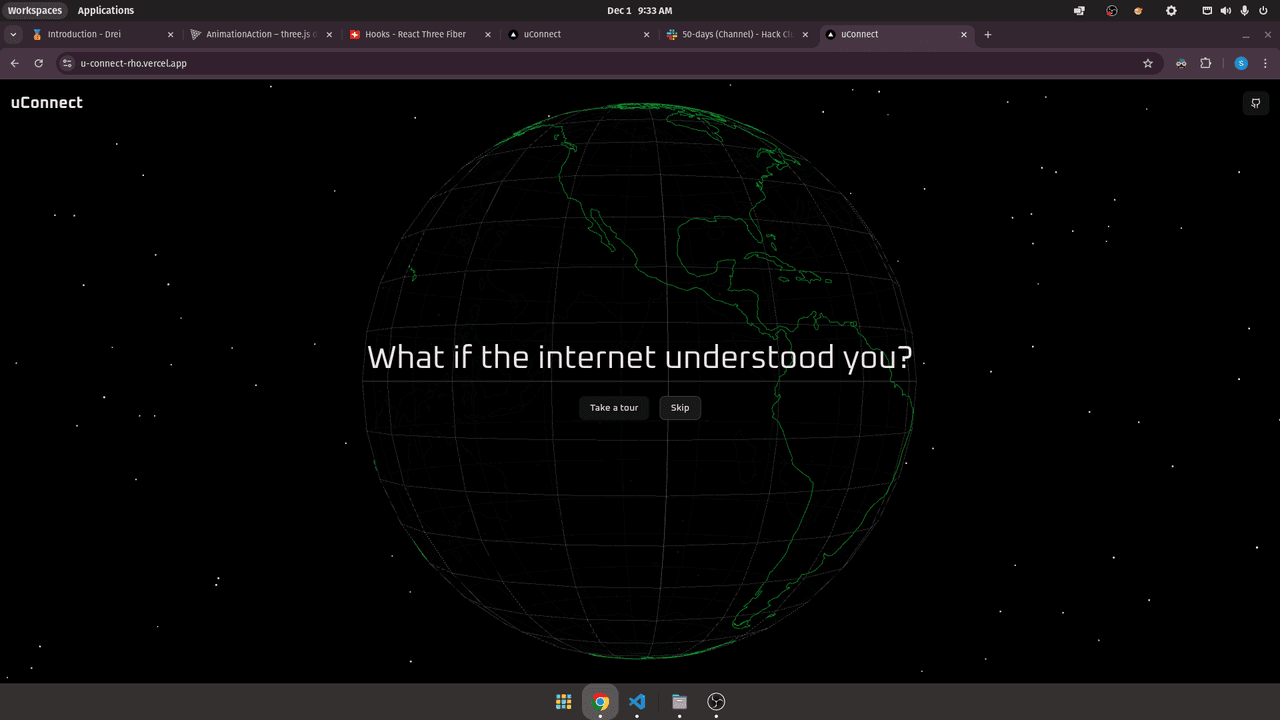Open the Chrome three-dot menu
1280x720 pixels.
(1265, 63)
